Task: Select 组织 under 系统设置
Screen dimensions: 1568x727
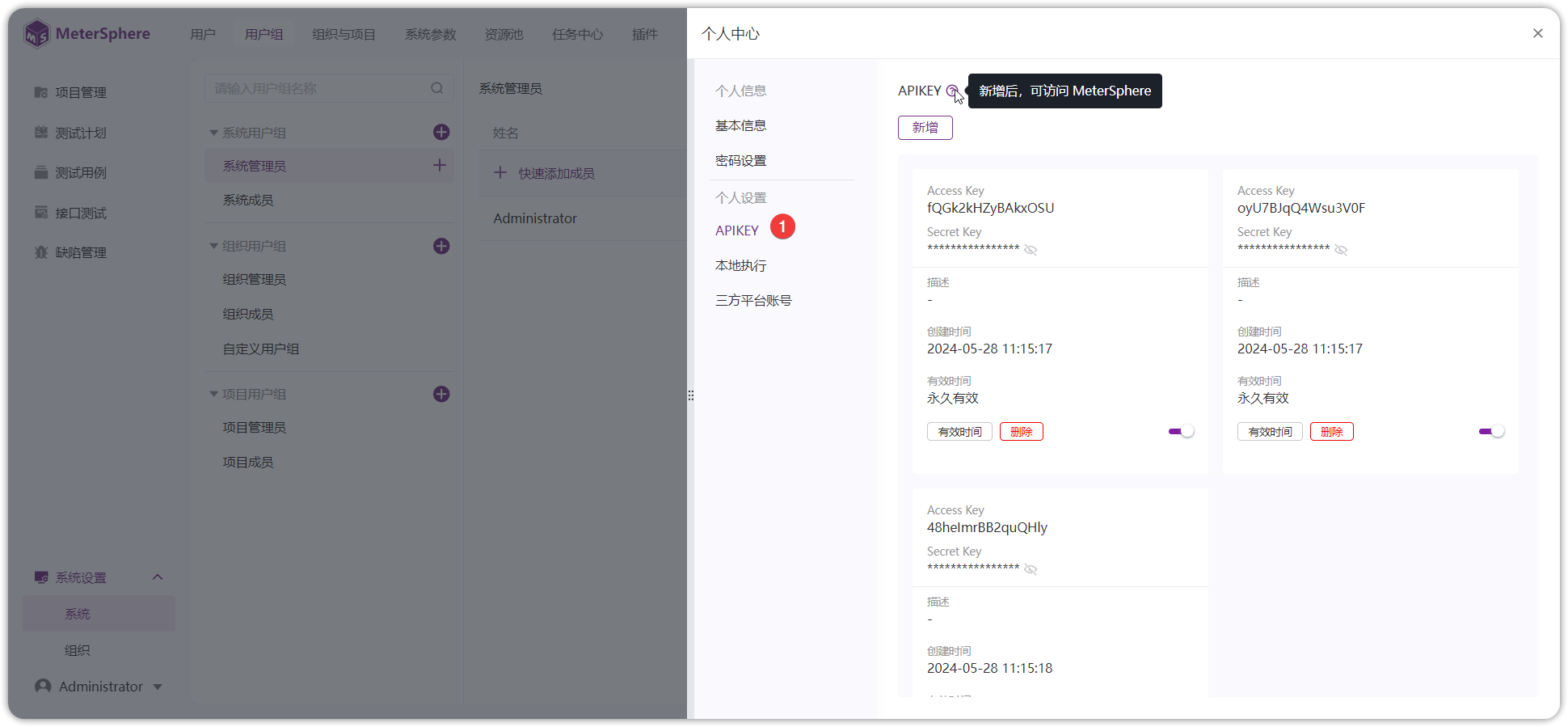Action: click(x=78, y=650)
